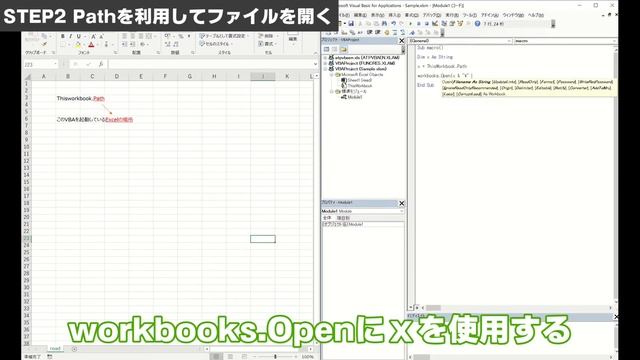640x360 pixels.
Task: Open Format as Table dropdown
Action: pos(224,36)
